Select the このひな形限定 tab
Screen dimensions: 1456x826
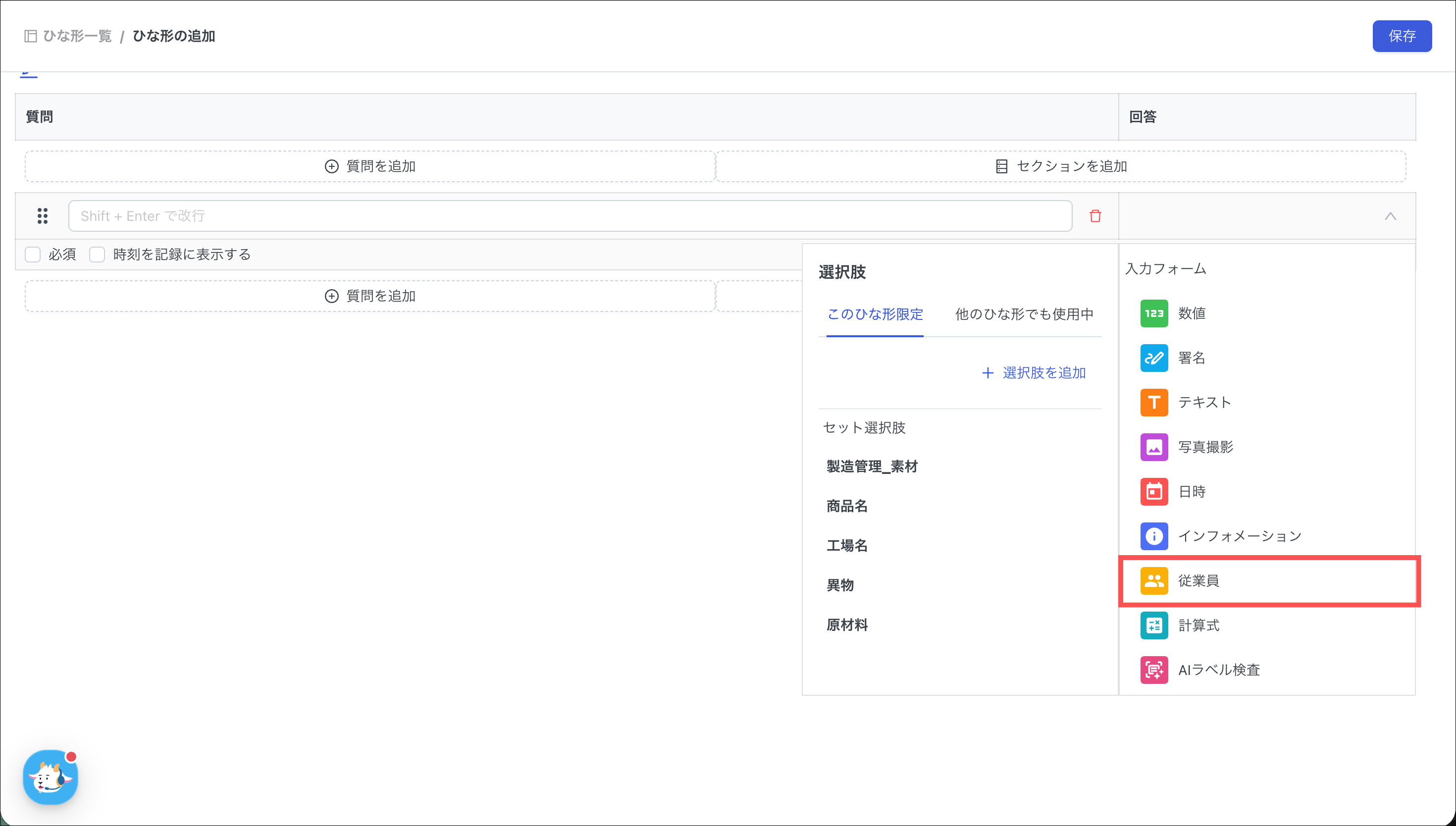(875, 314)
